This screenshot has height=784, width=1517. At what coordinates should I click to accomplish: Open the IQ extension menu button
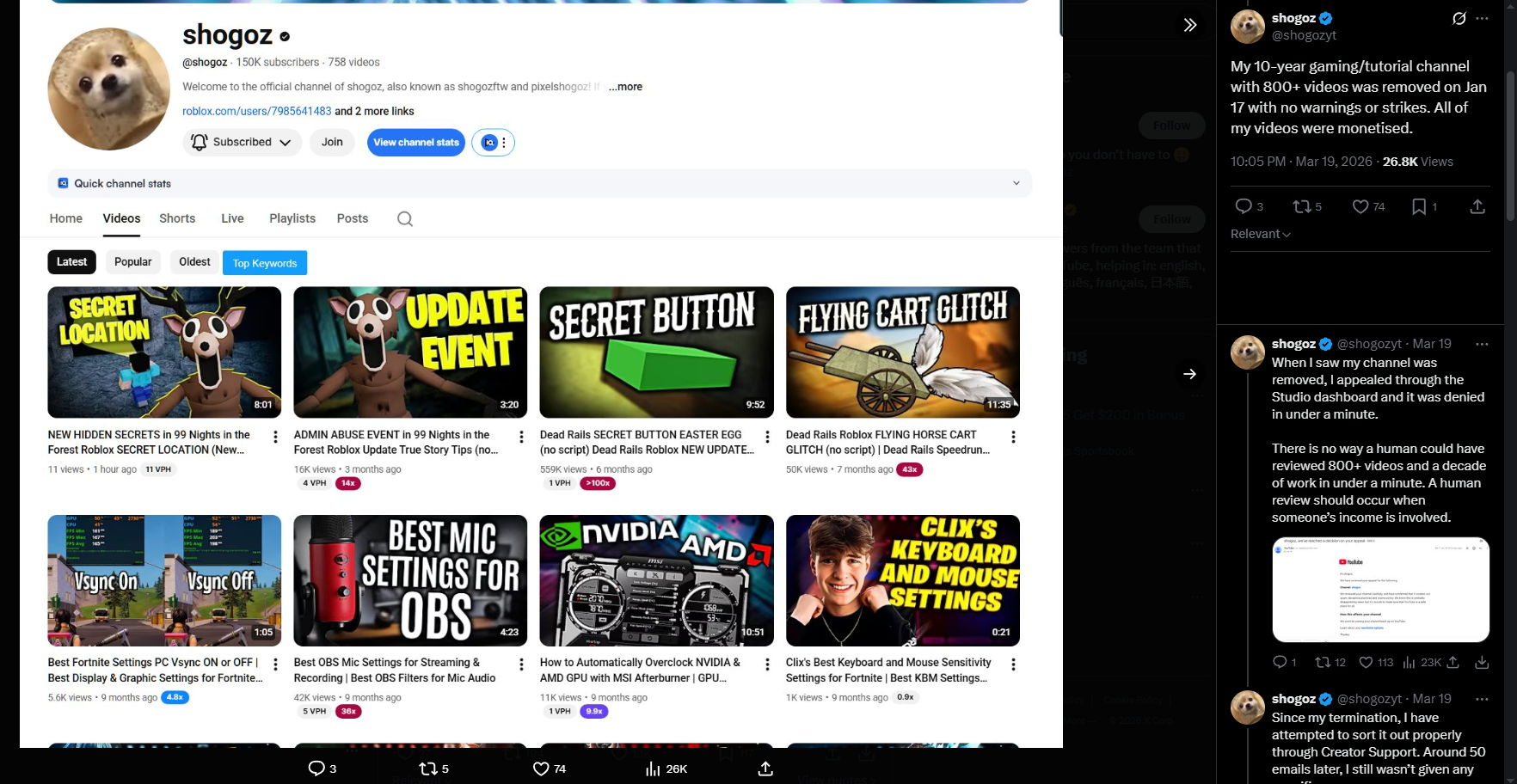coord(493,143)
